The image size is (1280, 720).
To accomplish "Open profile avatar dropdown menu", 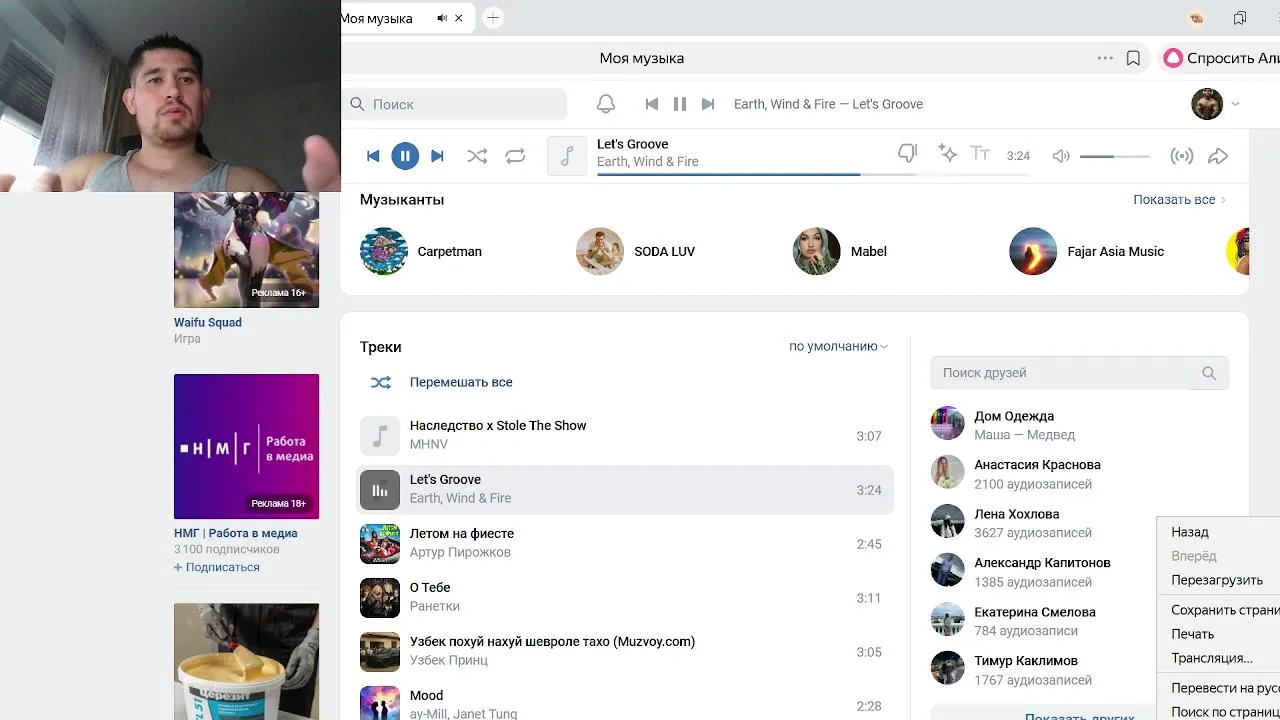I will [x=1216, y=104].
